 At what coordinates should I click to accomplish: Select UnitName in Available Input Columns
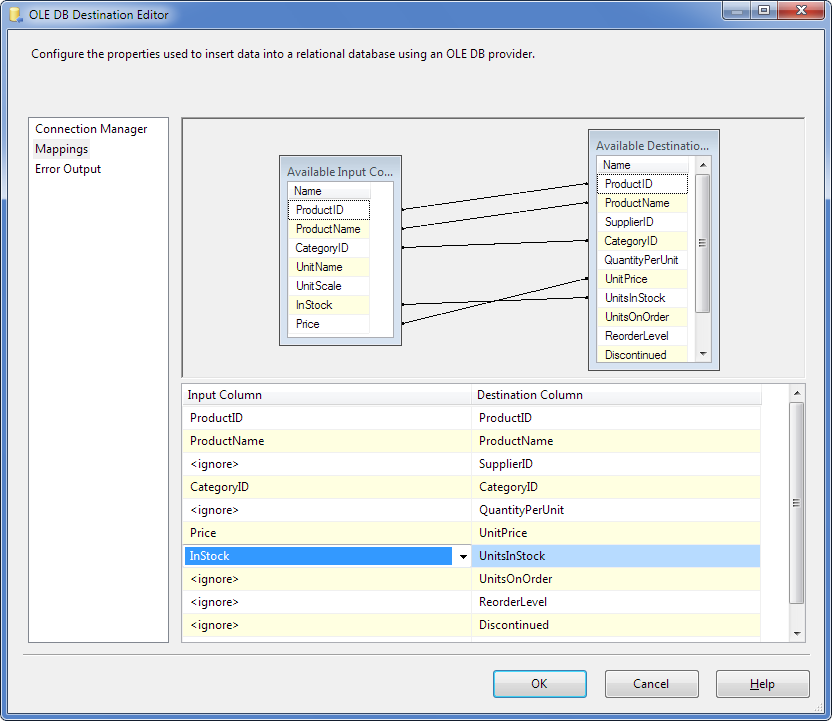point(318,267)
